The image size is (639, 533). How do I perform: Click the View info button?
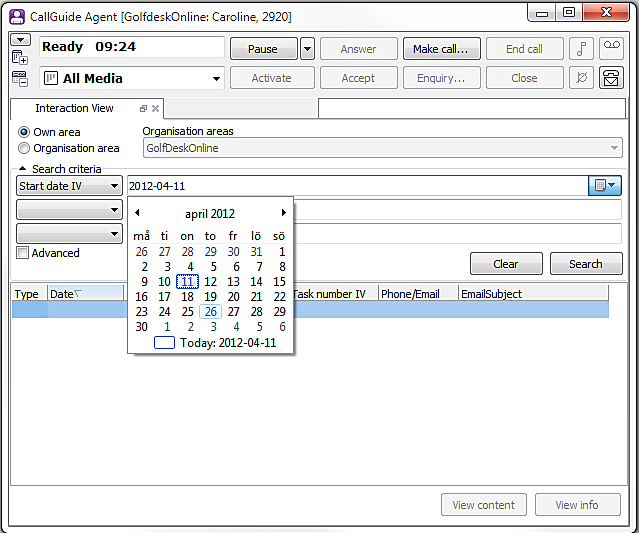[x=577, y=505]
